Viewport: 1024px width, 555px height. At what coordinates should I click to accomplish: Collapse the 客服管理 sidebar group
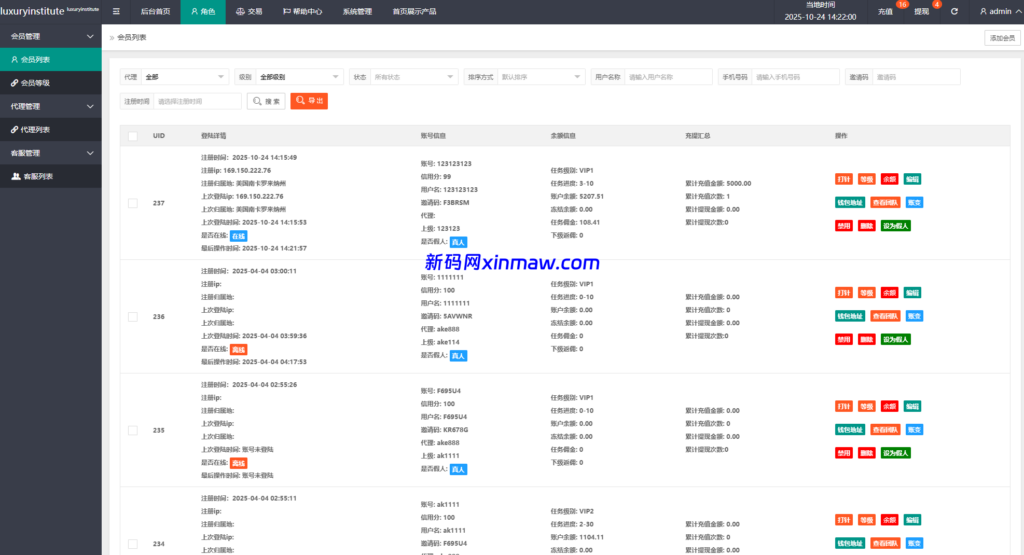[50, 153]
